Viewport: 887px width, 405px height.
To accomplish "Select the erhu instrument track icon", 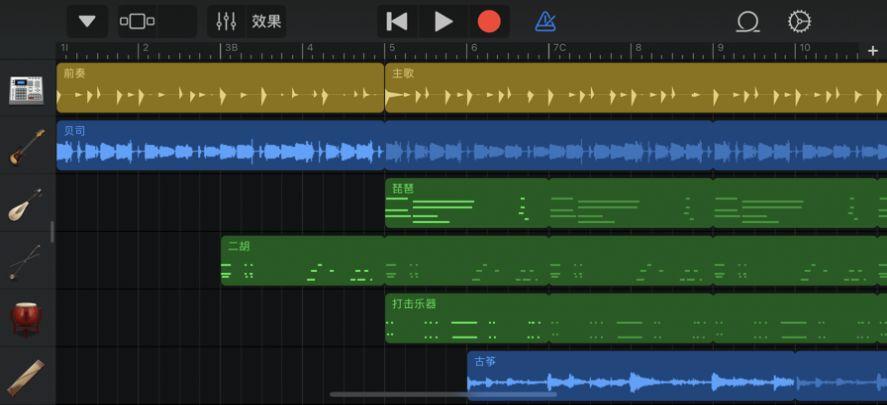I will tap(27, 261).
